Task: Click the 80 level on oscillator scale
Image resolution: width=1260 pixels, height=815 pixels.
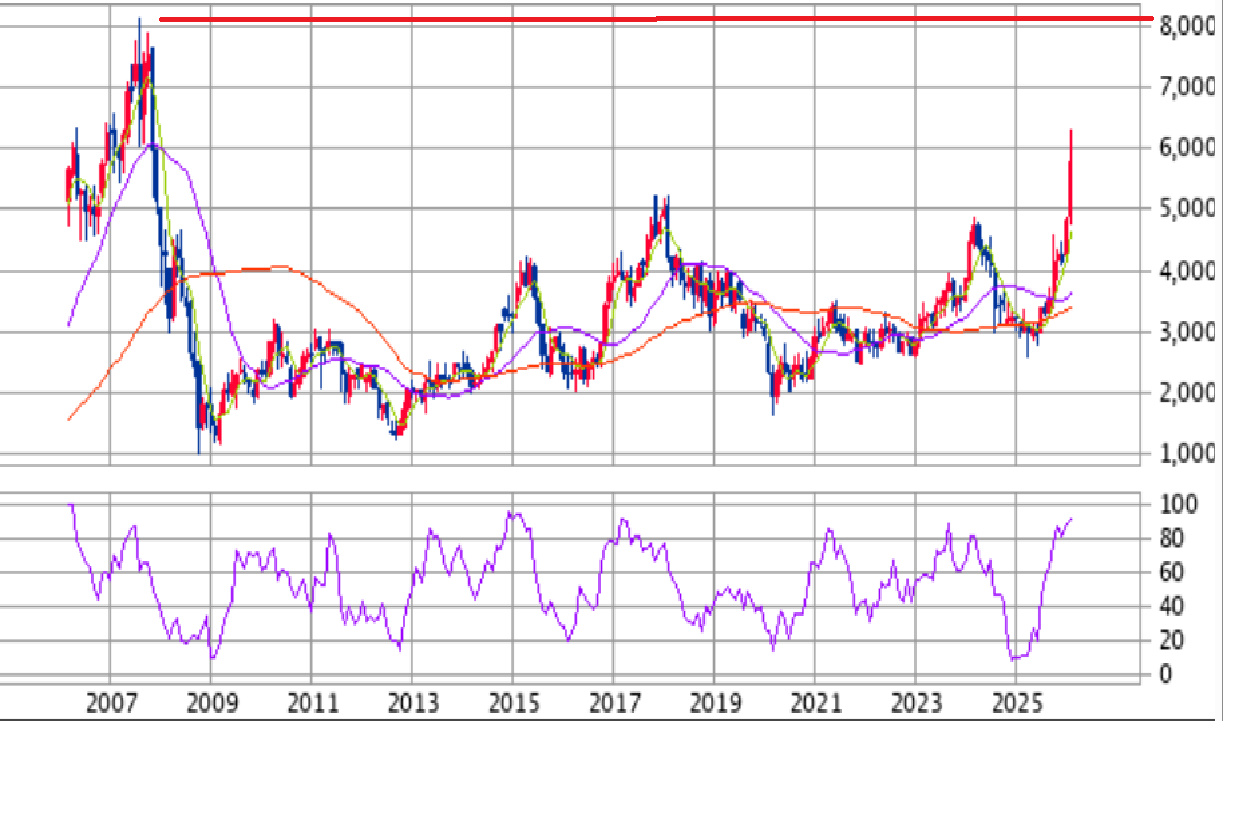Action: click(1172, 539)
